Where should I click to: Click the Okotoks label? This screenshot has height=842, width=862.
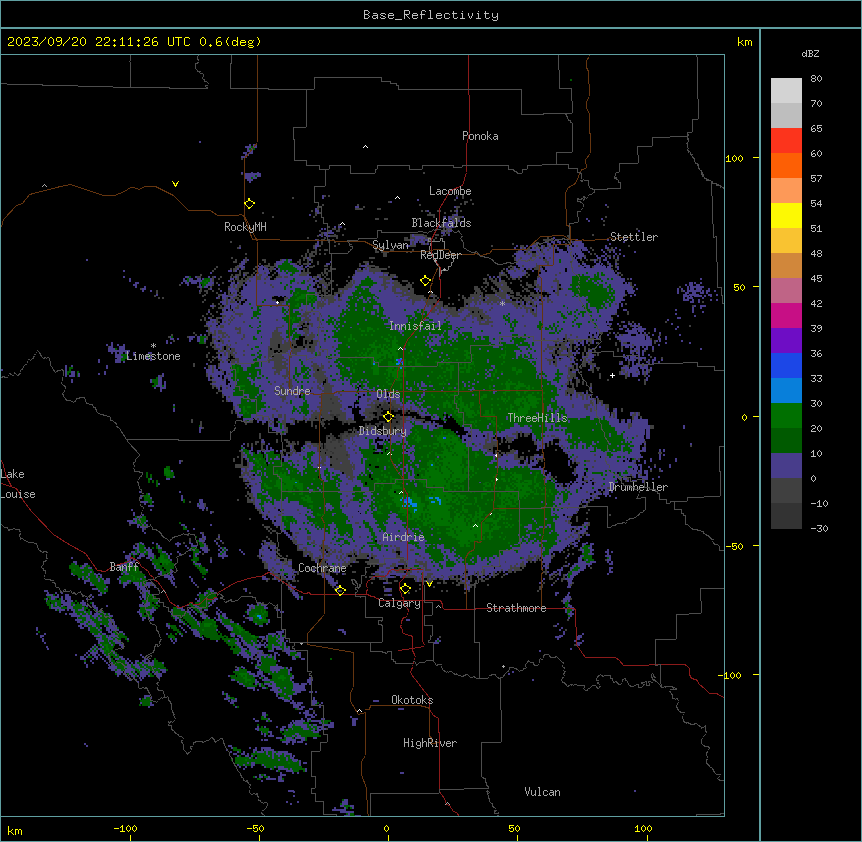[412, 700]
